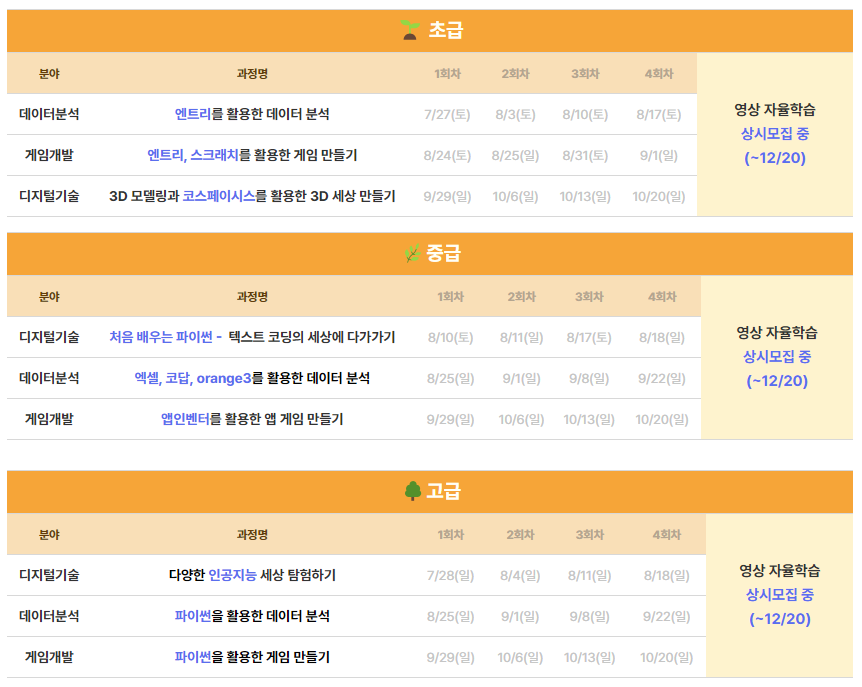Image resolution: width=862 pixels, height=687 pixels.
Task: Click 9/1(일) date in 초급 게임개발 row
Action: coord(659,156)
